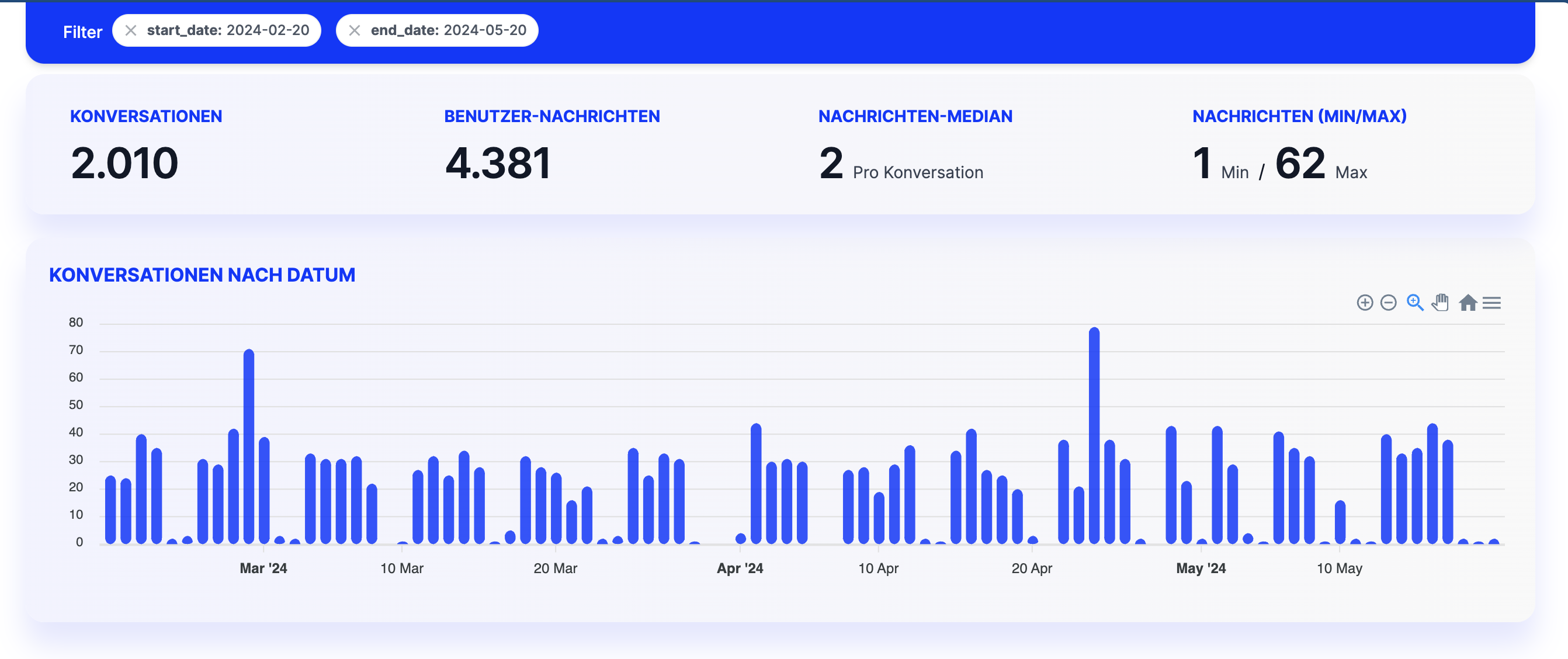Viewport: 1568px width, 659px height.
Task: Click the start_date: 2024-02-20 filter chip
Action: point(228,30)
